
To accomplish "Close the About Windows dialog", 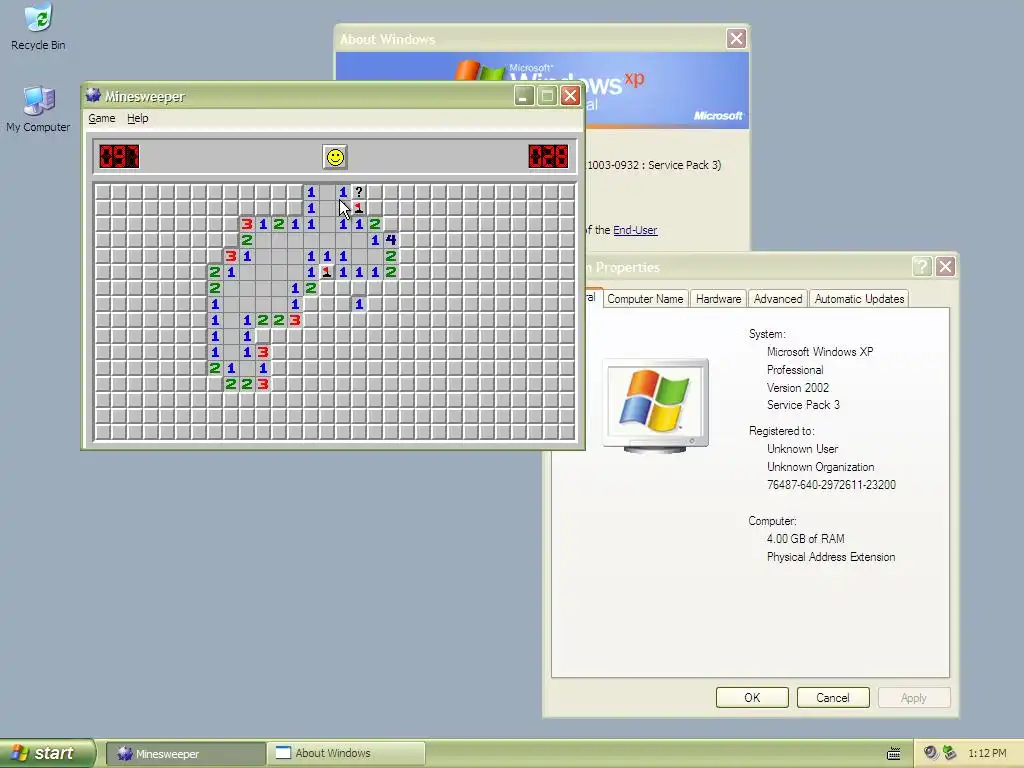I will tap(736, 39).
